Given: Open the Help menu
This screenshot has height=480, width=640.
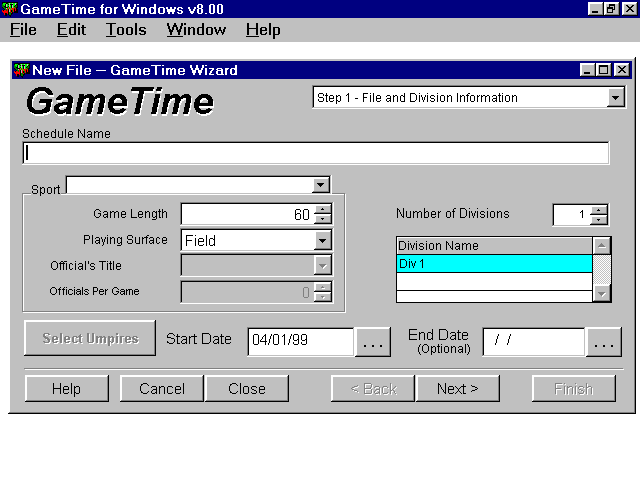Looking at the screenshot, I should pyautogui.click(x=263, y=30).
